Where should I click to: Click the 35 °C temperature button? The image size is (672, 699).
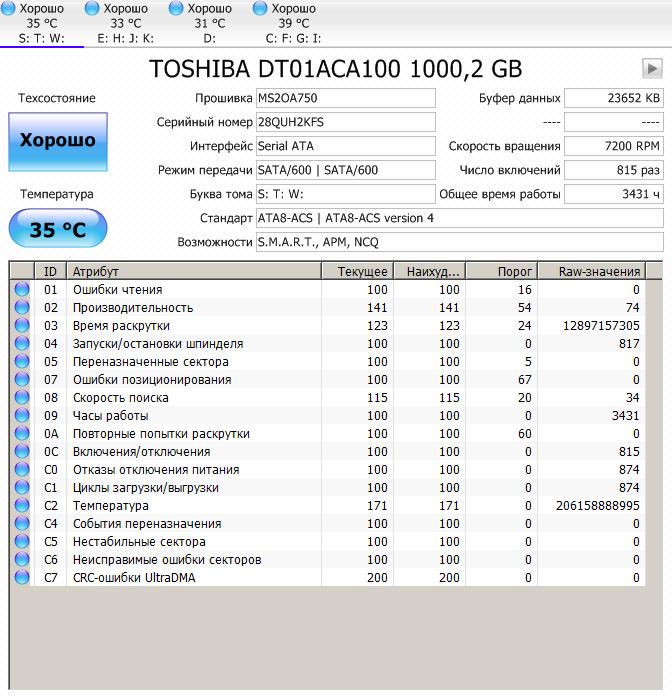coord(58,229)
